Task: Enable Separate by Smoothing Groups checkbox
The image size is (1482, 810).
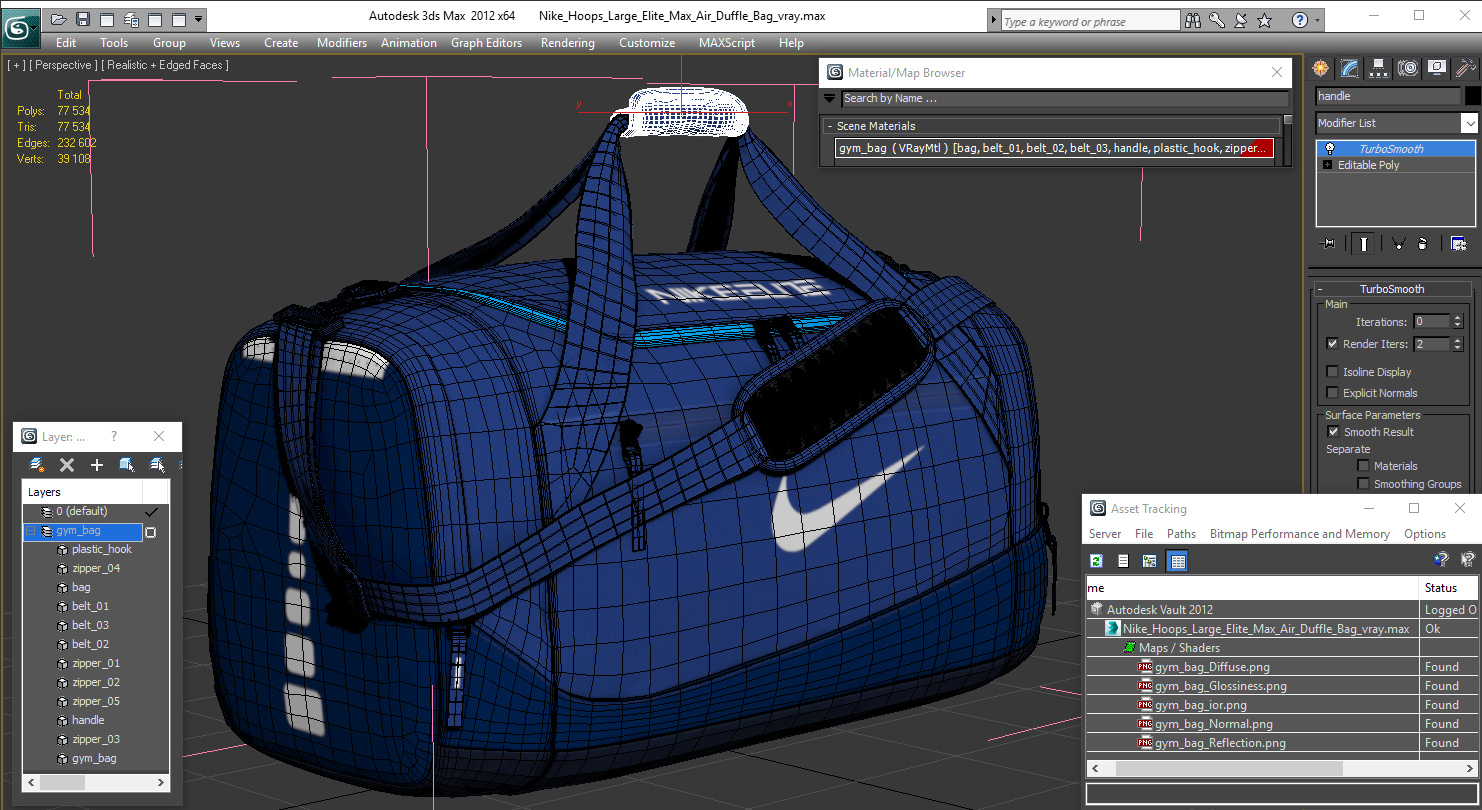Action: pos(1363,484)
